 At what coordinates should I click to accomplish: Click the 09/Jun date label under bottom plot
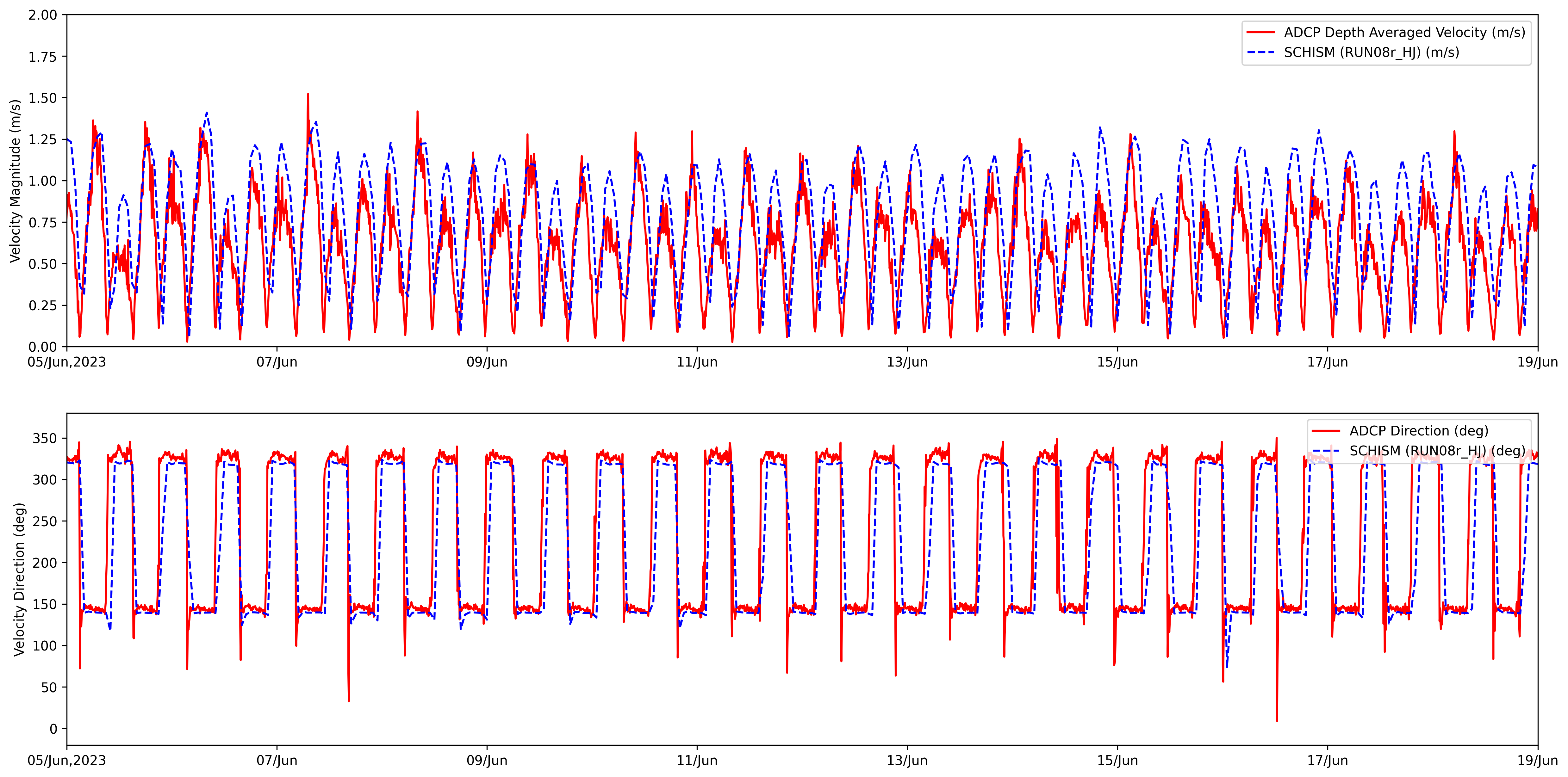click(487, 761)
